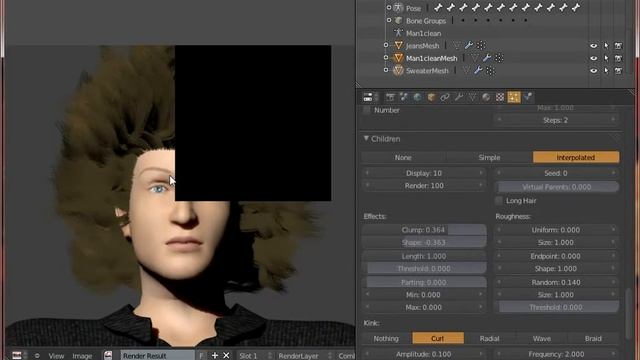Viewport: 640px width, 360px height.
Task: Enable the Long Hair checkbox
Action: 499,200
